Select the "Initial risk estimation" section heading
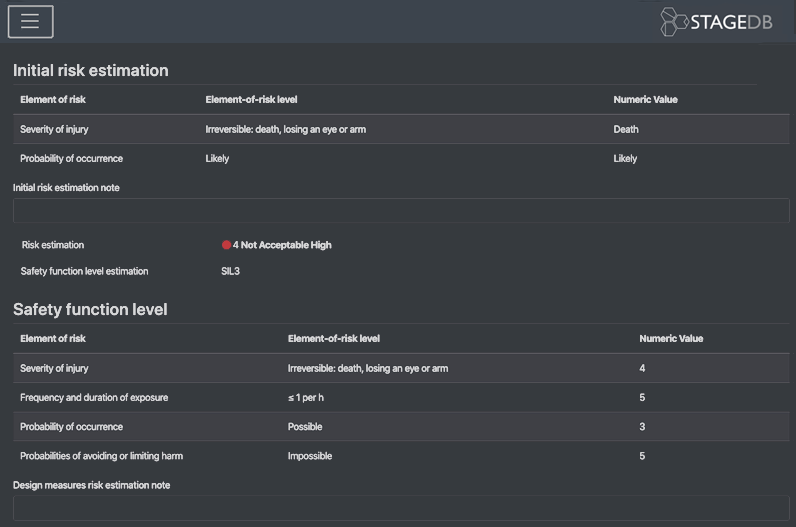 (x=90, y=71)
